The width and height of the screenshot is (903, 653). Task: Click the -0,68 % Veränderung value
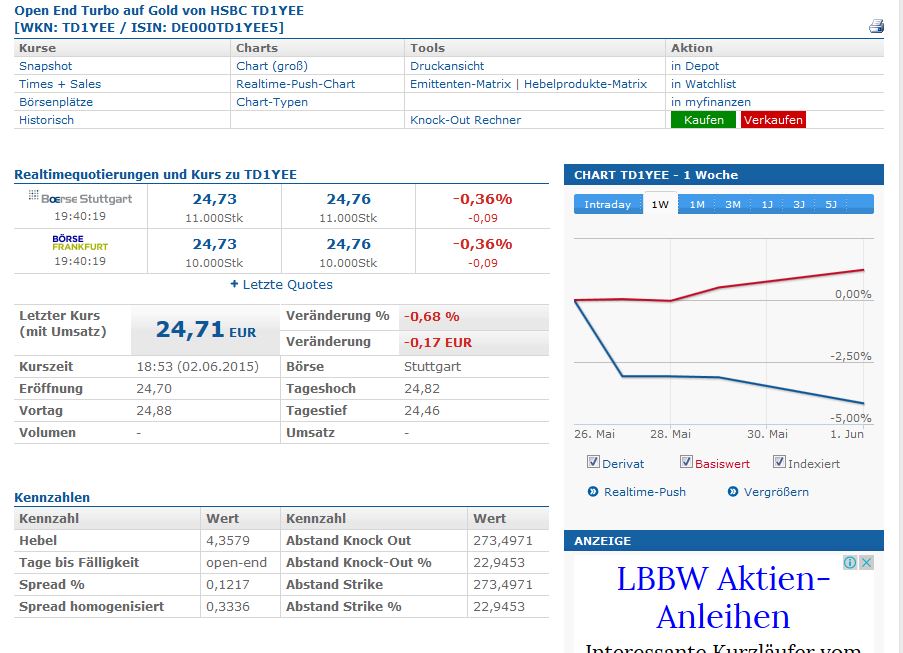click(431, 317)
